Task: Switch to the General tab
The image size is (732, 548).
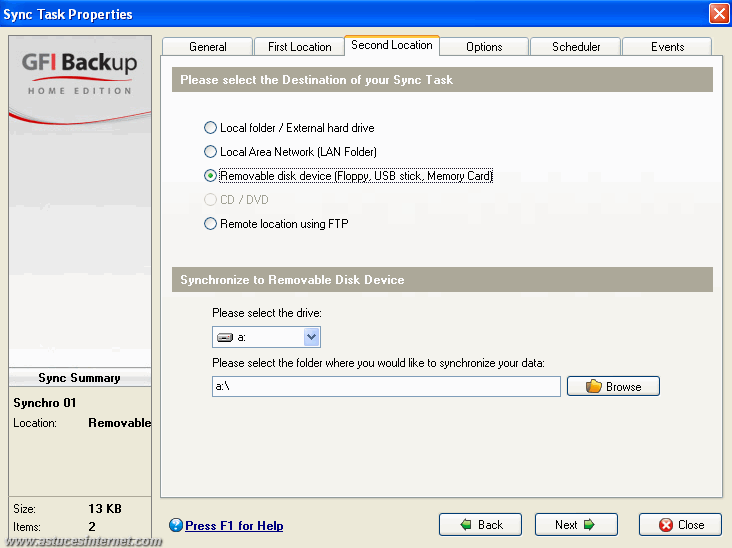Action: (207, 47)
